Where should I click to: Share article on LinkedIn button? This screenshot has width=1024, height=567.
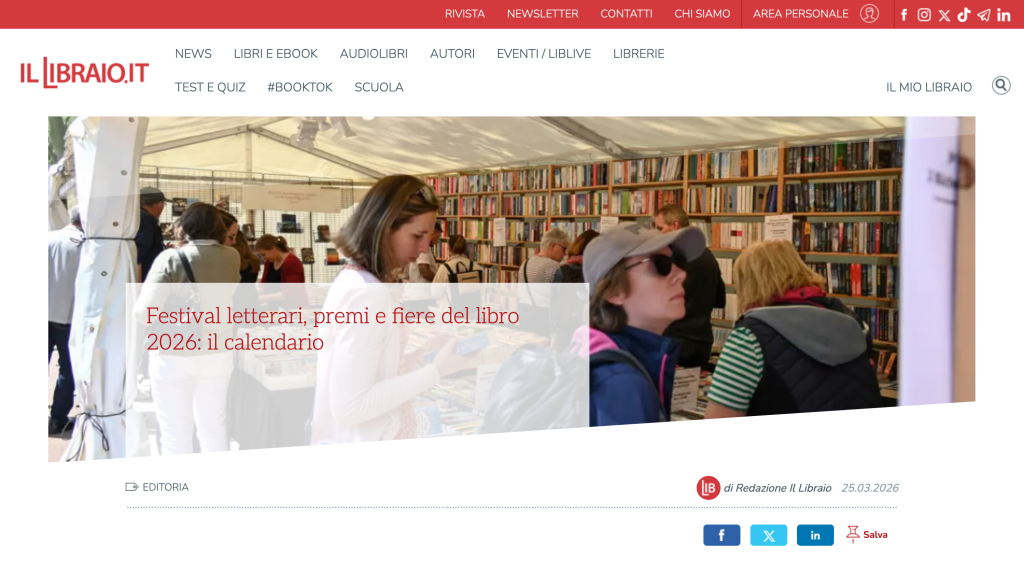[x=815, y=535]
